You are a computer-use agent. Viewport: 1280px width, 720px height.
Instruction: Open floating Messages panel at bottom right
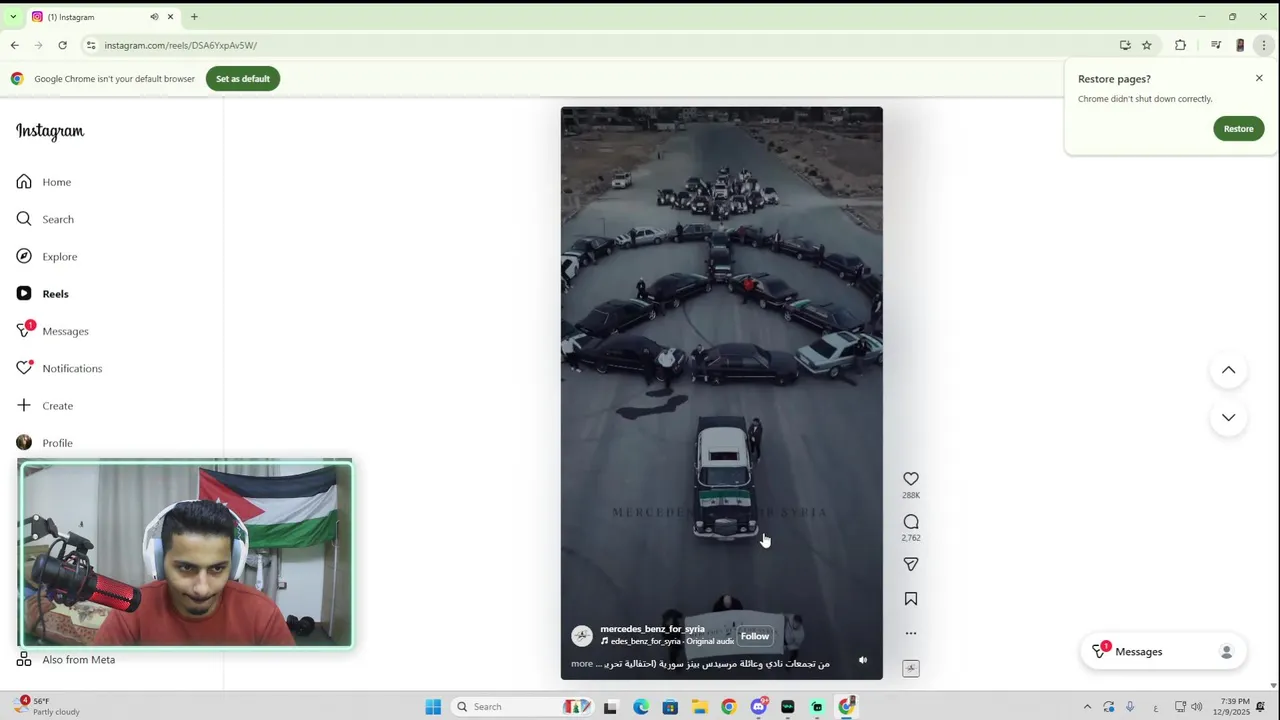pyautogui.click(x=1163, y=652)
